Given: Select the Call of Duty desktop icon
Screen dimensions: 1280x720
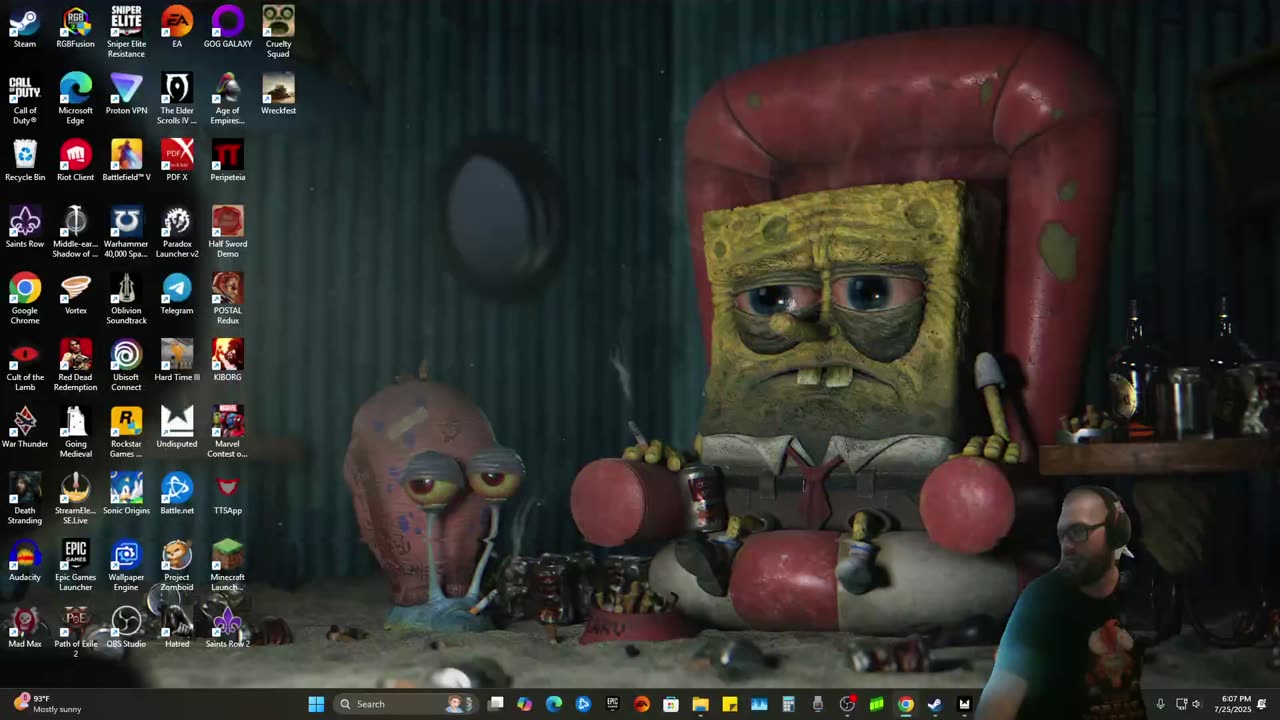Looking at the screenshot, I should [25, 99].
